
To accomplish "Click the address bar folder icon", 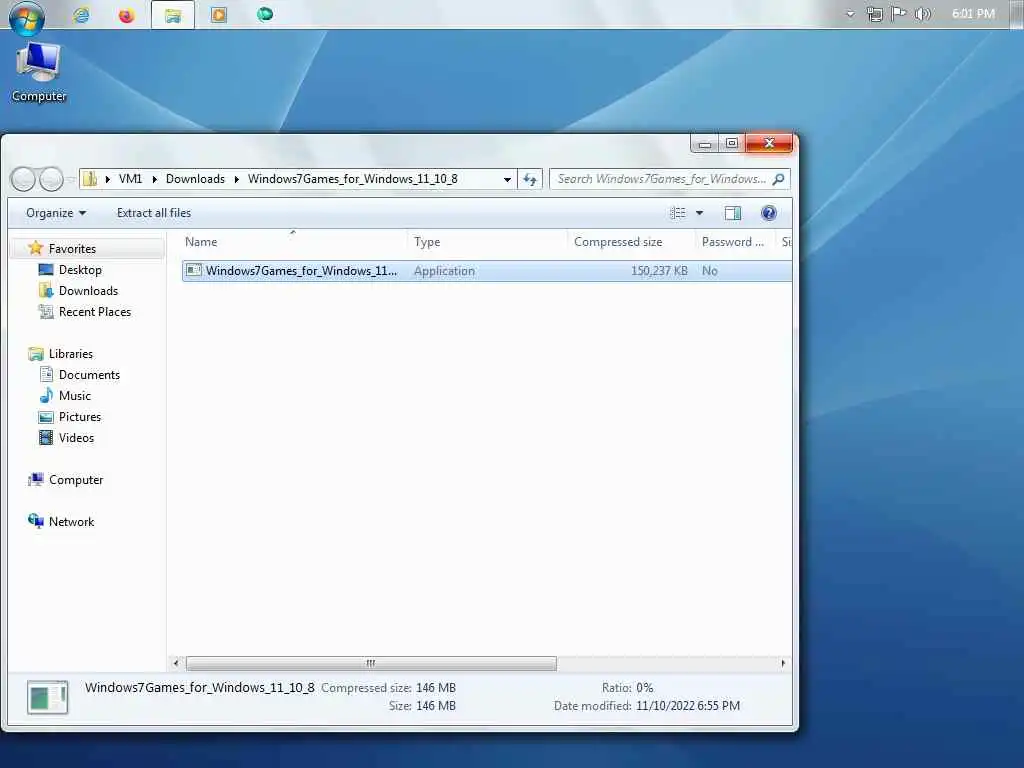I will pos(89,179).
